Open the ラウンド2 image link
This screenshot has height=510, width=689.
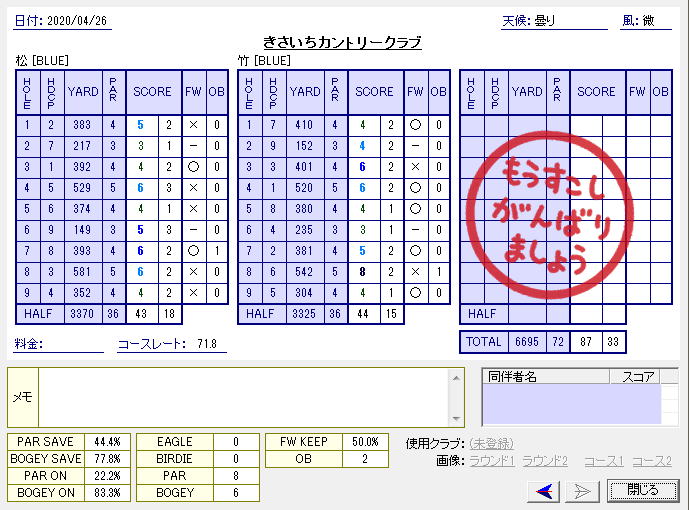545,461
